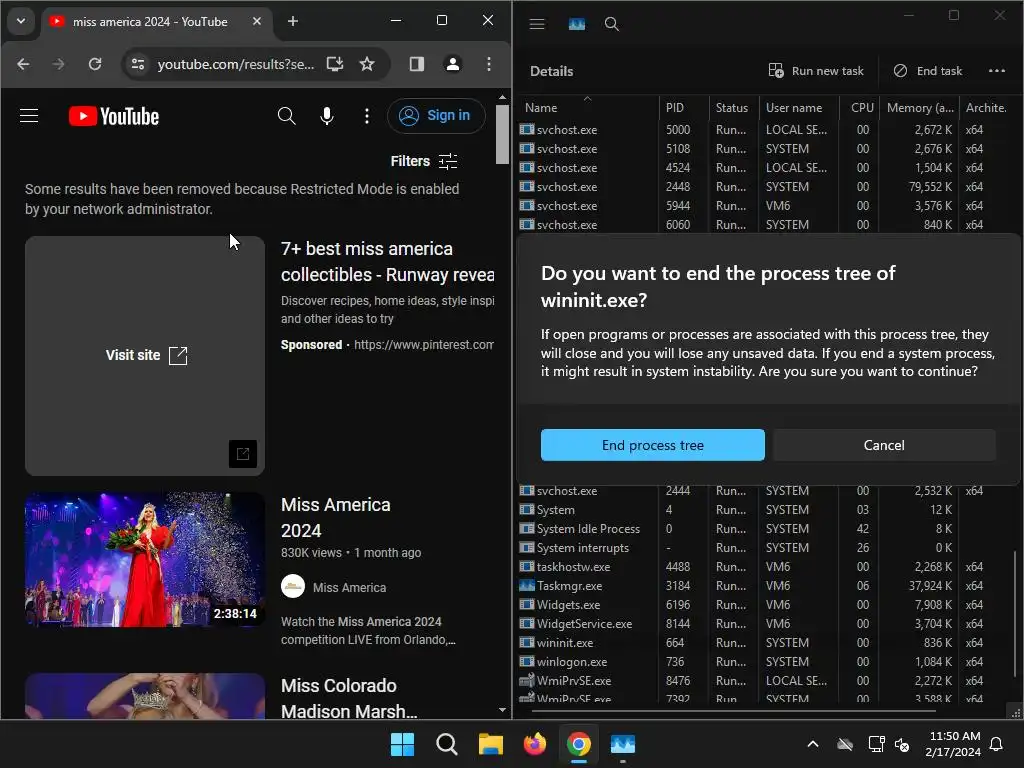The height and width of the screenshot is (768, 1024).
Task: Open YouTube search Filters
Action: 424,161
